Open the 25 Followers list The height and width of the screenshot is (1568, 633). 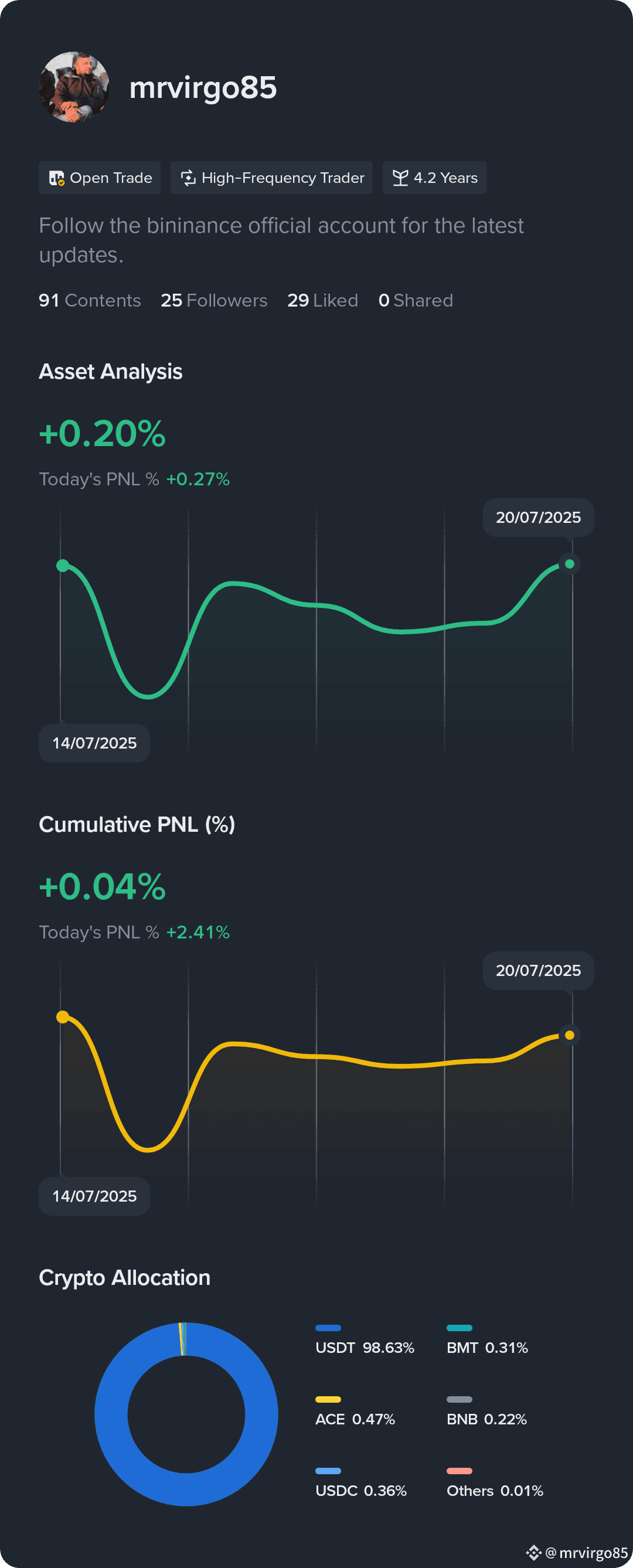[x=215, y=301]
